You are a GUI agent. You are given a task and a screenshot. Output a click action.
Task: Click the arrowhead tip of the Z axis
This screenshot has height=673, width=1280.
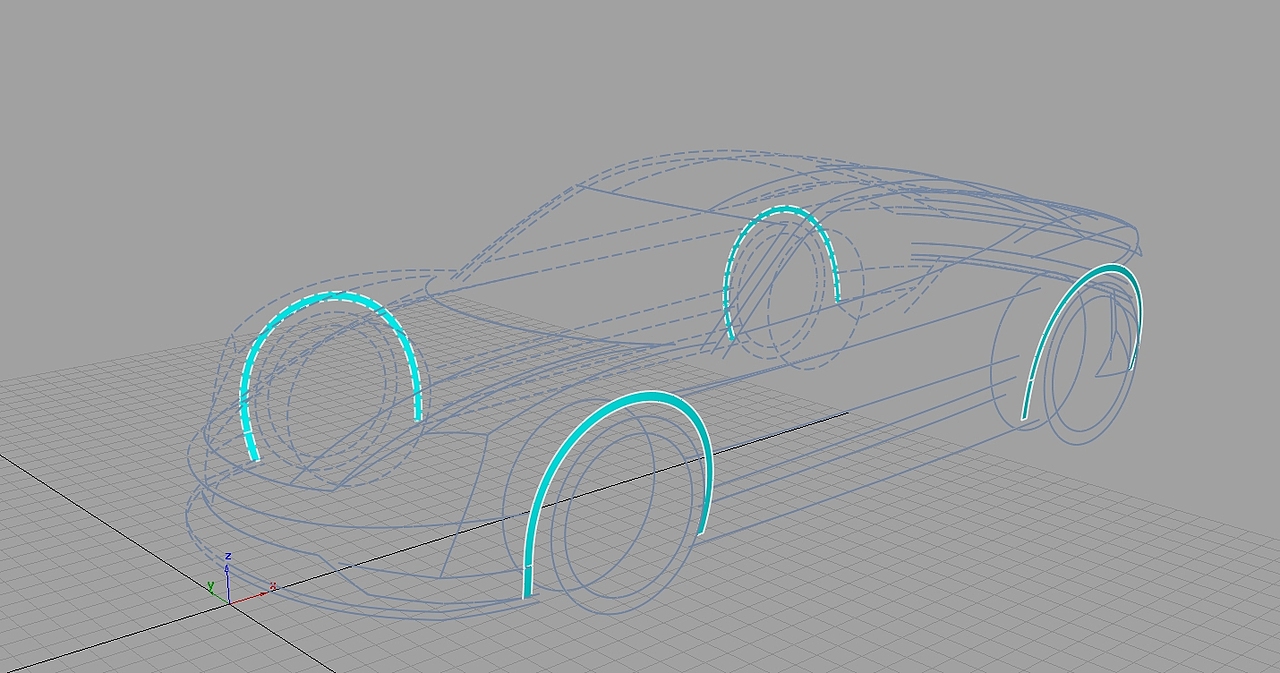(227, 567)
